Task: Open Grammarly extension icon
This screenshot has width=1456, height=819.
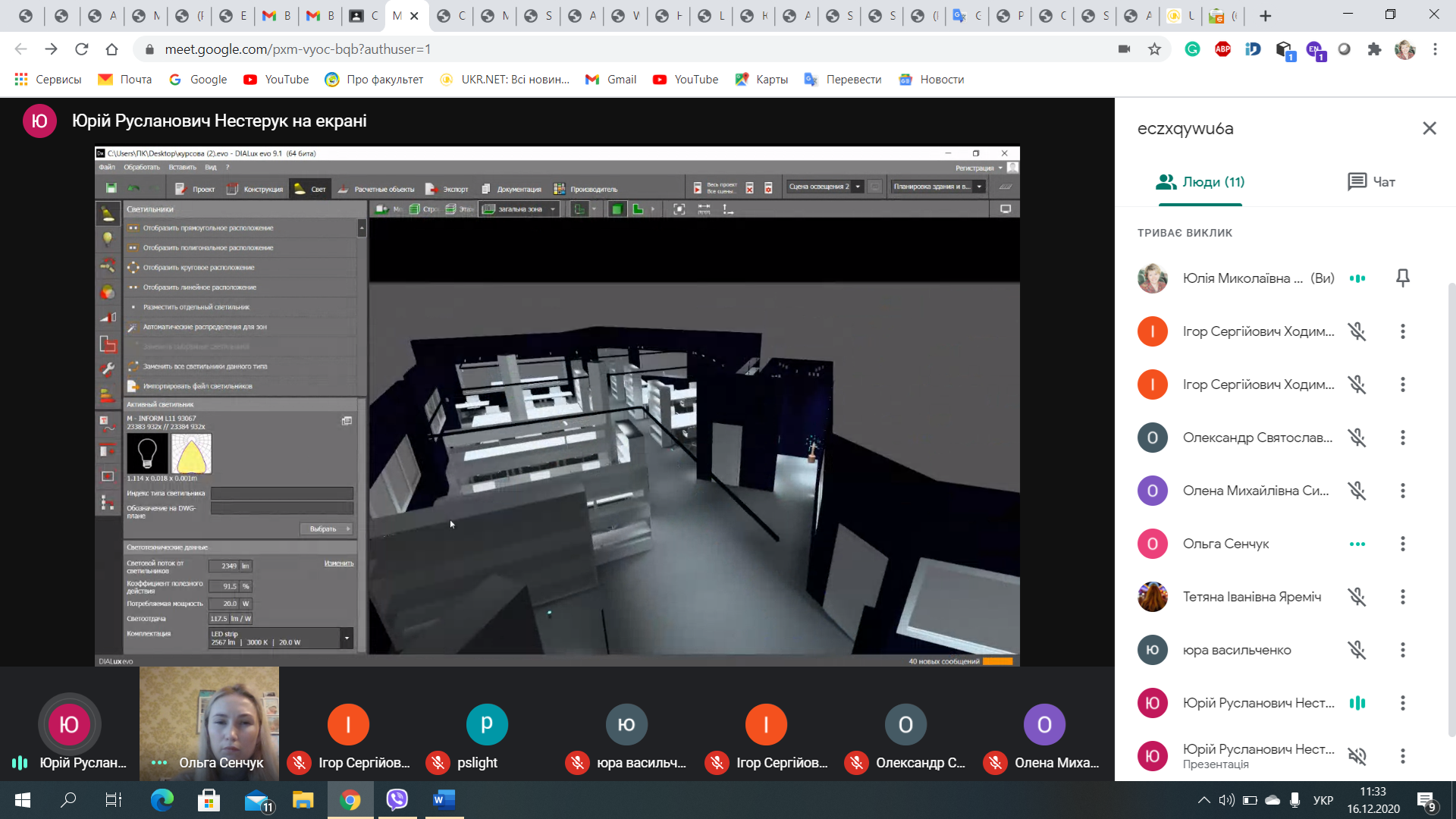Action: (x=1192, y=49)
